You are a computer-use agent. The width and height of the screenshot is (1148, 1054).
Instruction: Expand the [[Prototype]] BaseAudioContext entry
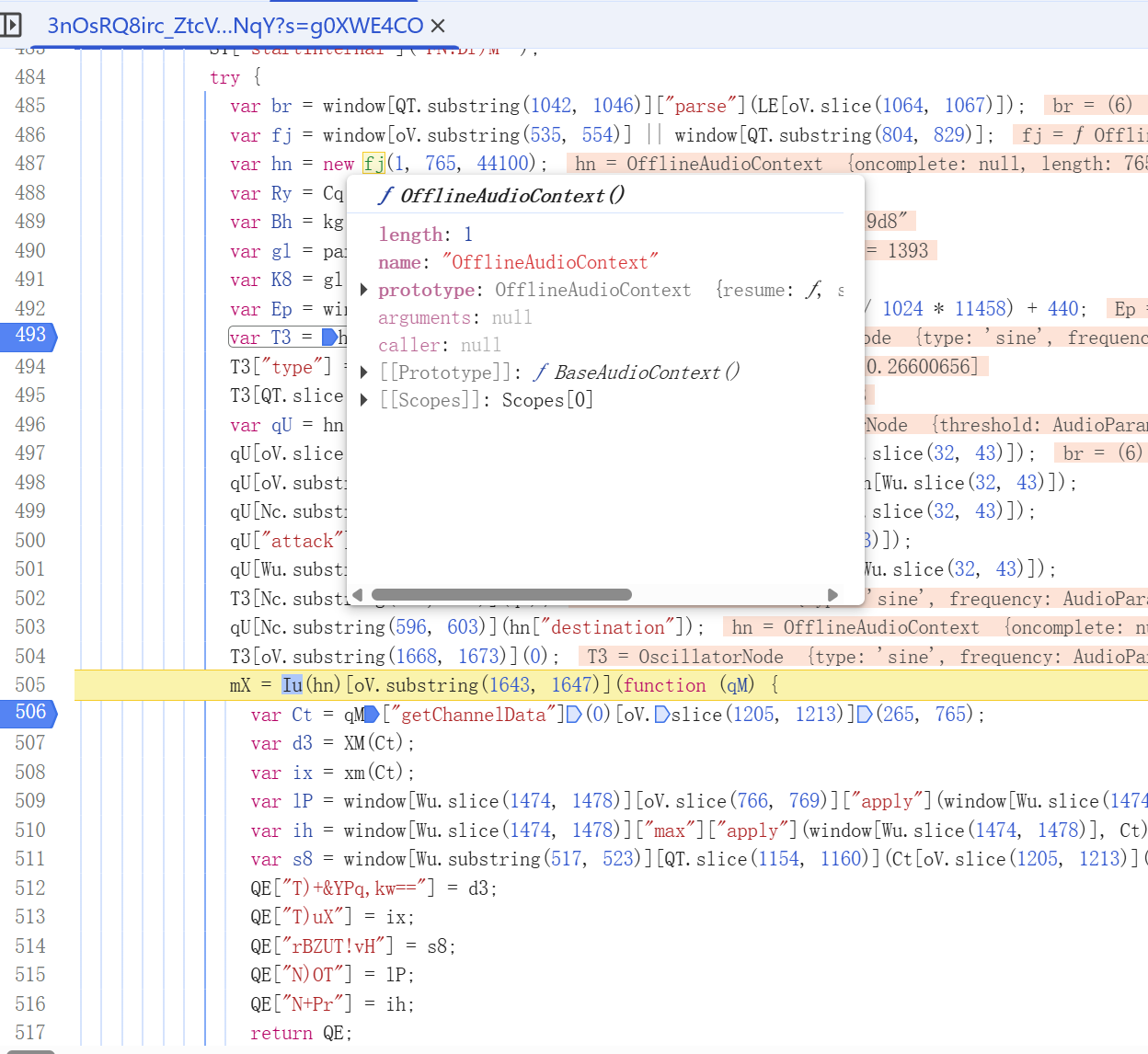(364, 372)
